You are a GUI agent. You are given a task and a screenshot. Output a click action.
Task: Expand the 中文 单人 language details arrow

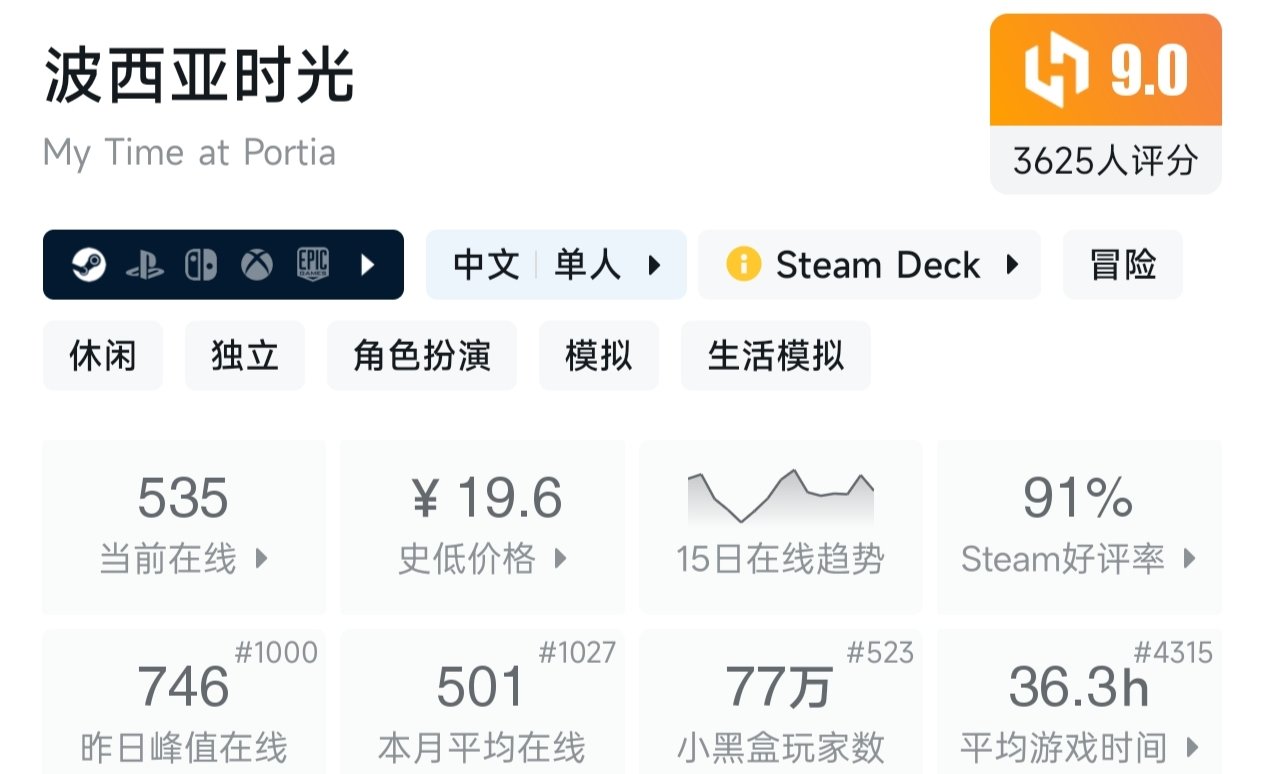(654, 265)
